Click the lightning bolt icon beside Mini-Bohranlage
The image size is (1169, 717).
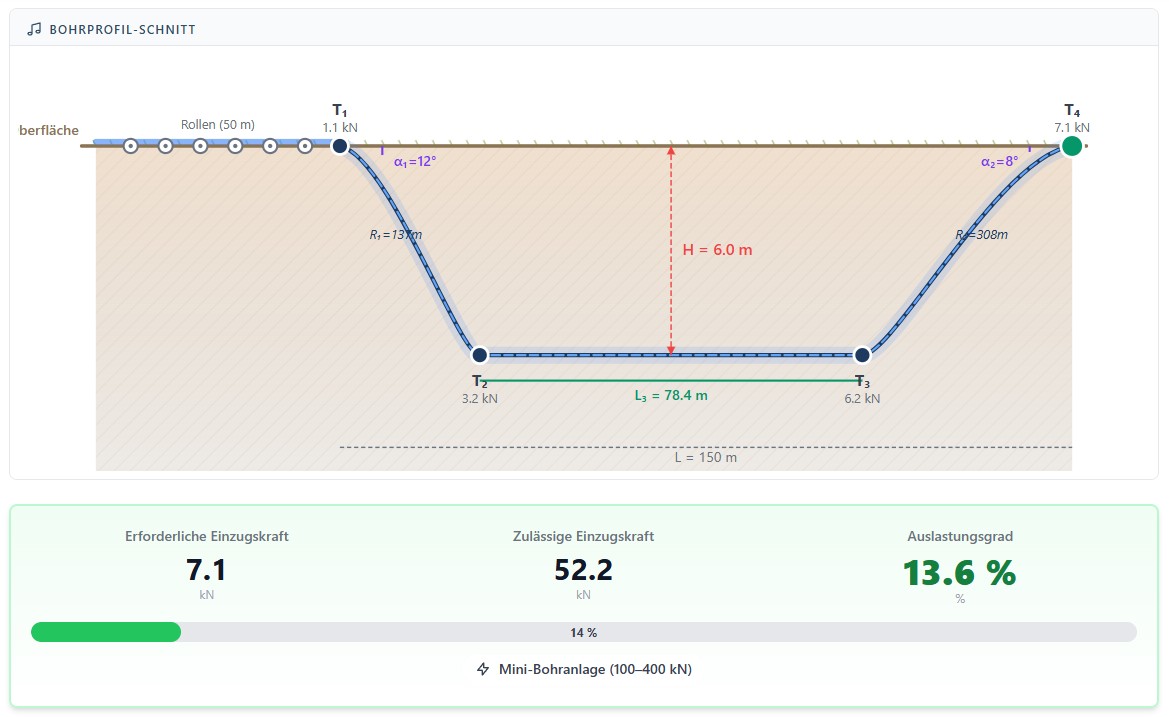pos(483,669)
